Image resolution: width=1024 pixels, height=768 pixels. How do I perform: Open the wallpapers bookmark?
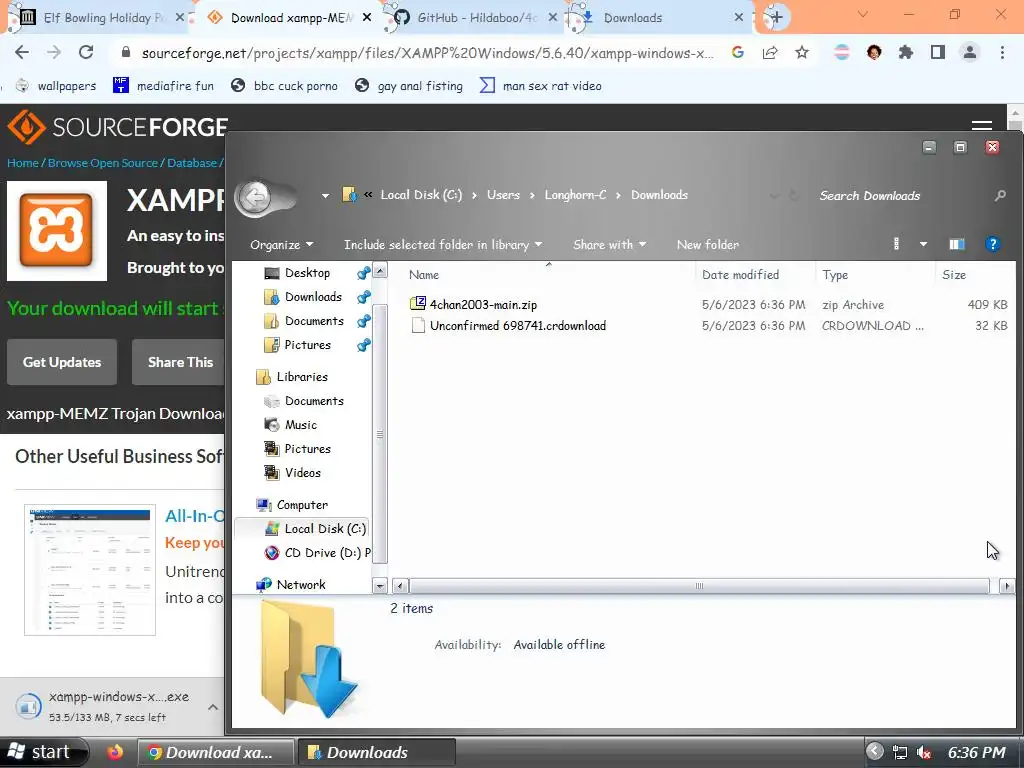56,86
